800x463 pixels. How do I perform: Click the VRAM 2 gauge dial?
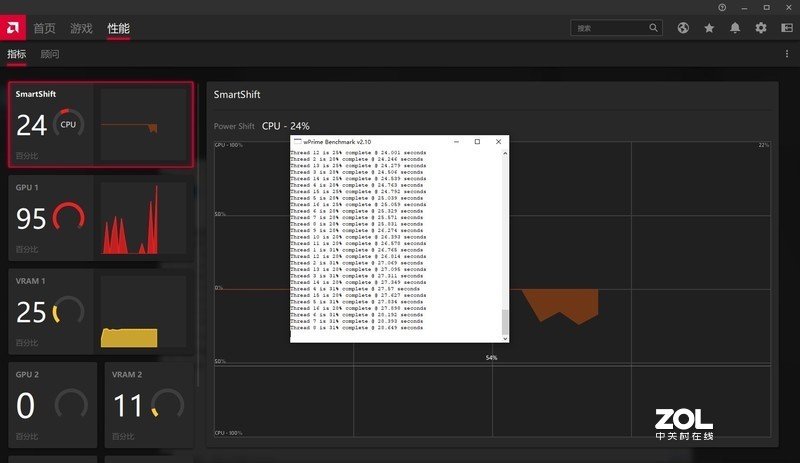click(167, 404)
